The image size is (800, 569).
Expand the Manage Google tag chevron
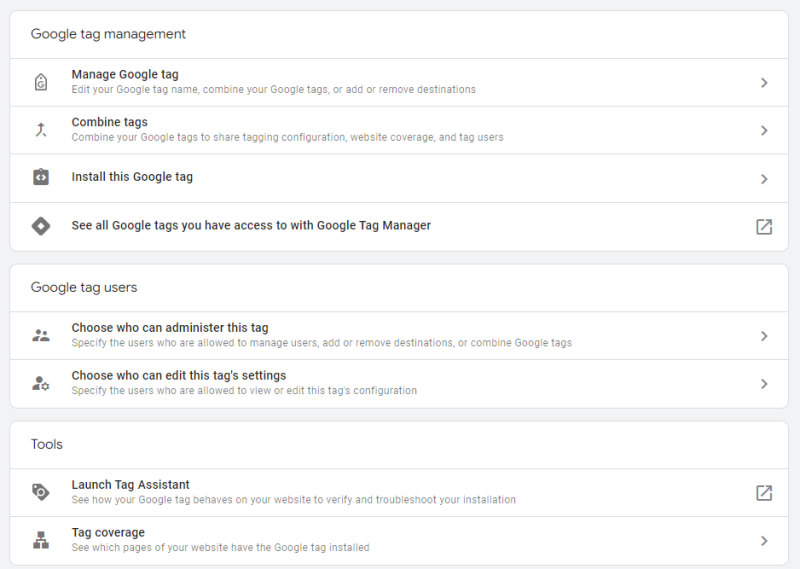click(x=764, y=83)
